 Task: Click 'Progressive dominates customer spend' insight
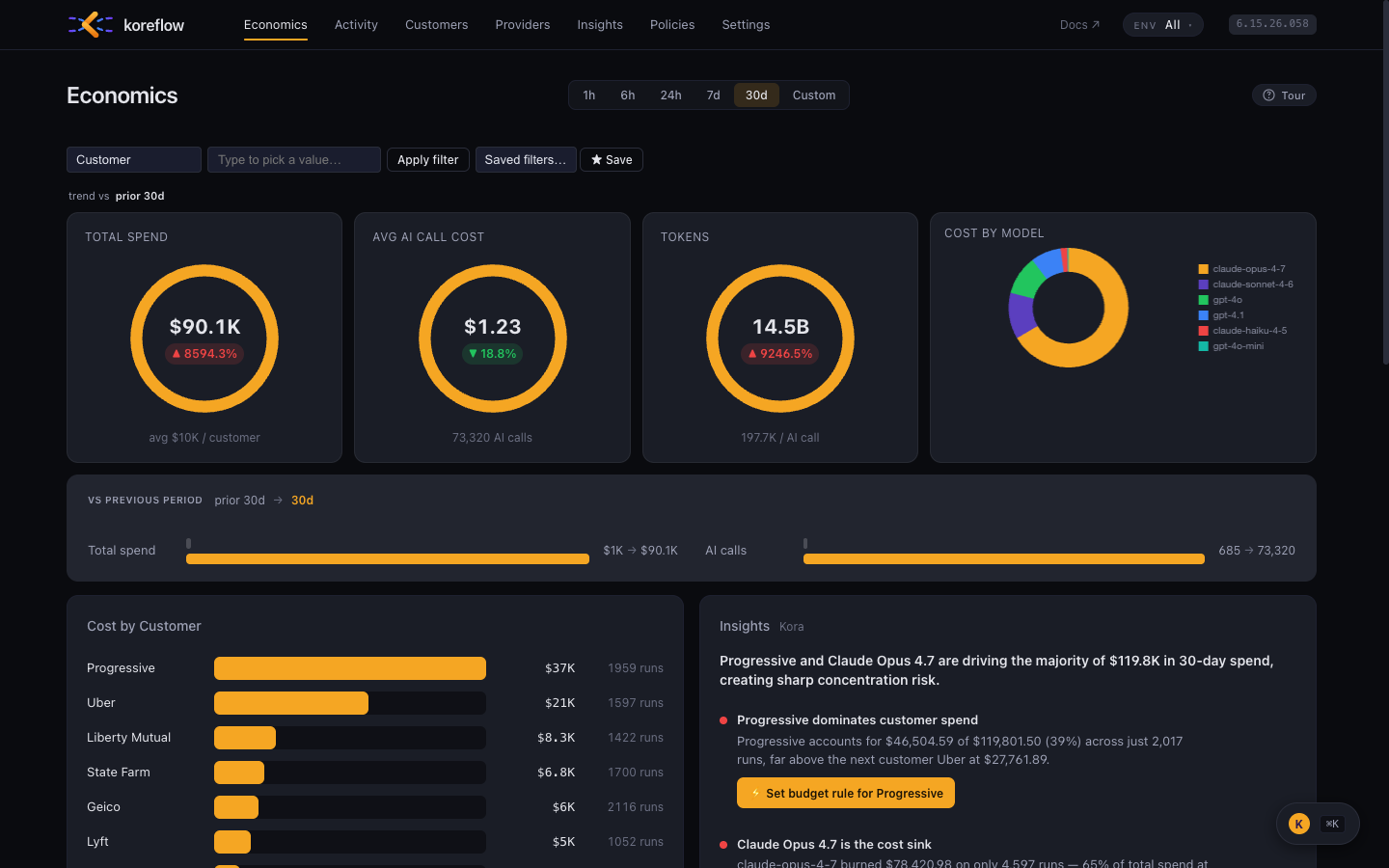(858, 720)
